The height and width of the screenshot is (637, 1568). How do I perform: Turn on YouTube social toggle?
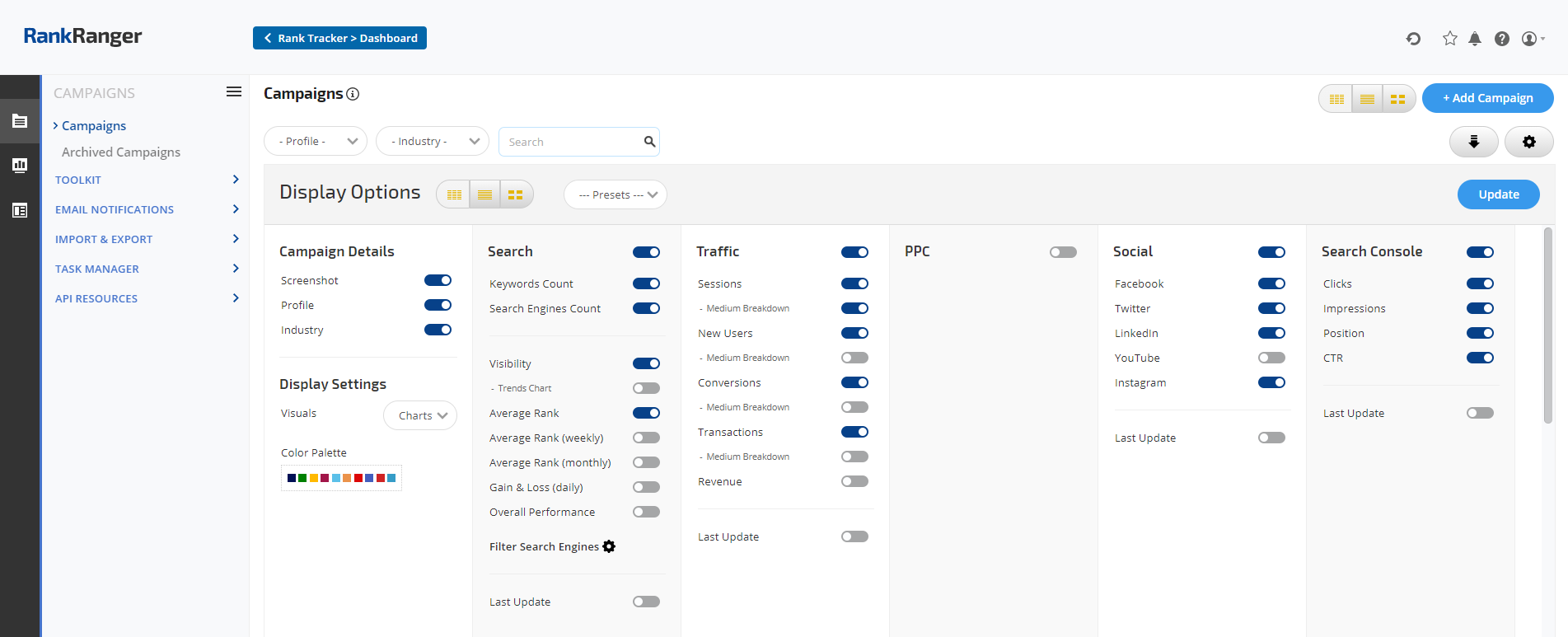[x=1271, y=358]
